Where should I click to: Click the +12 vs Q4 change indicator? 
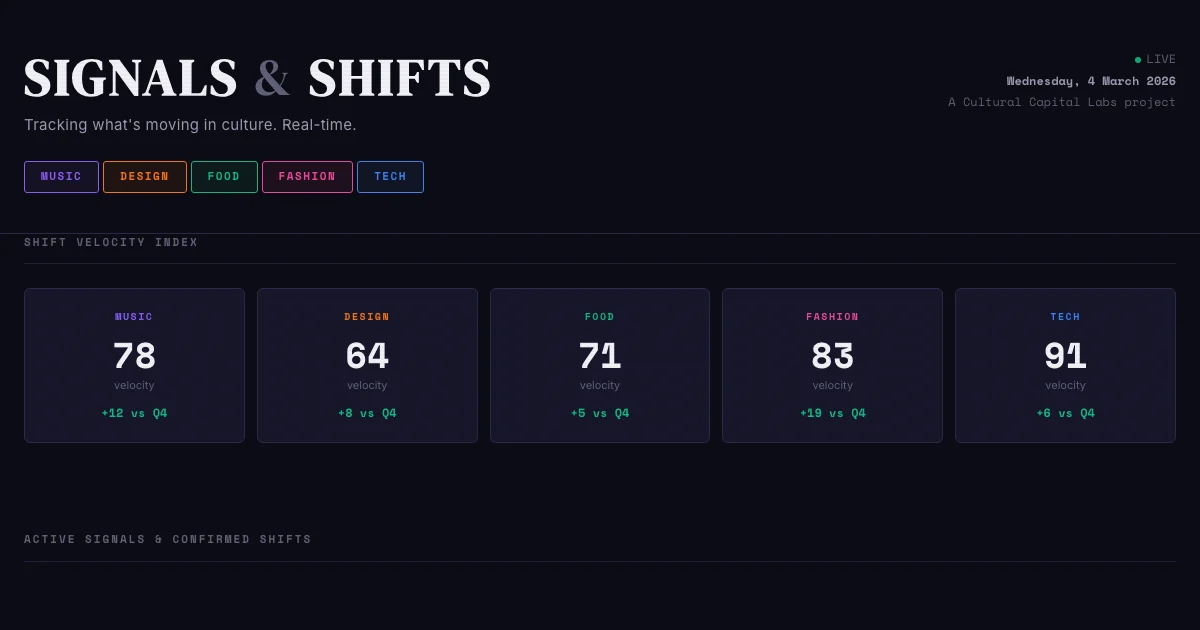tap(134, 413)
